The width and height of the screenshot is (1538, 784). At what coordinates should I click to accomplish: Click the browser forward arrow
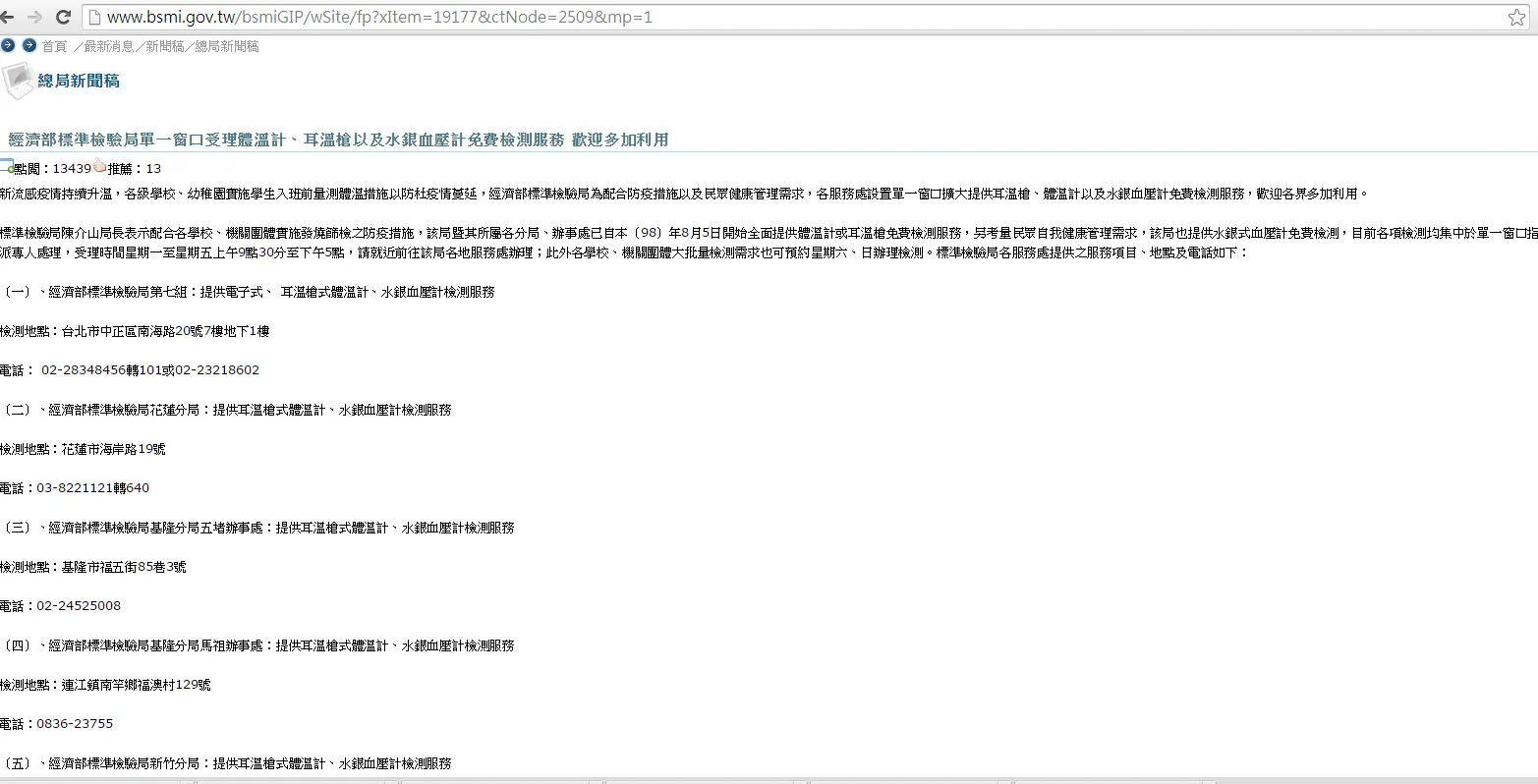[36, 17]
